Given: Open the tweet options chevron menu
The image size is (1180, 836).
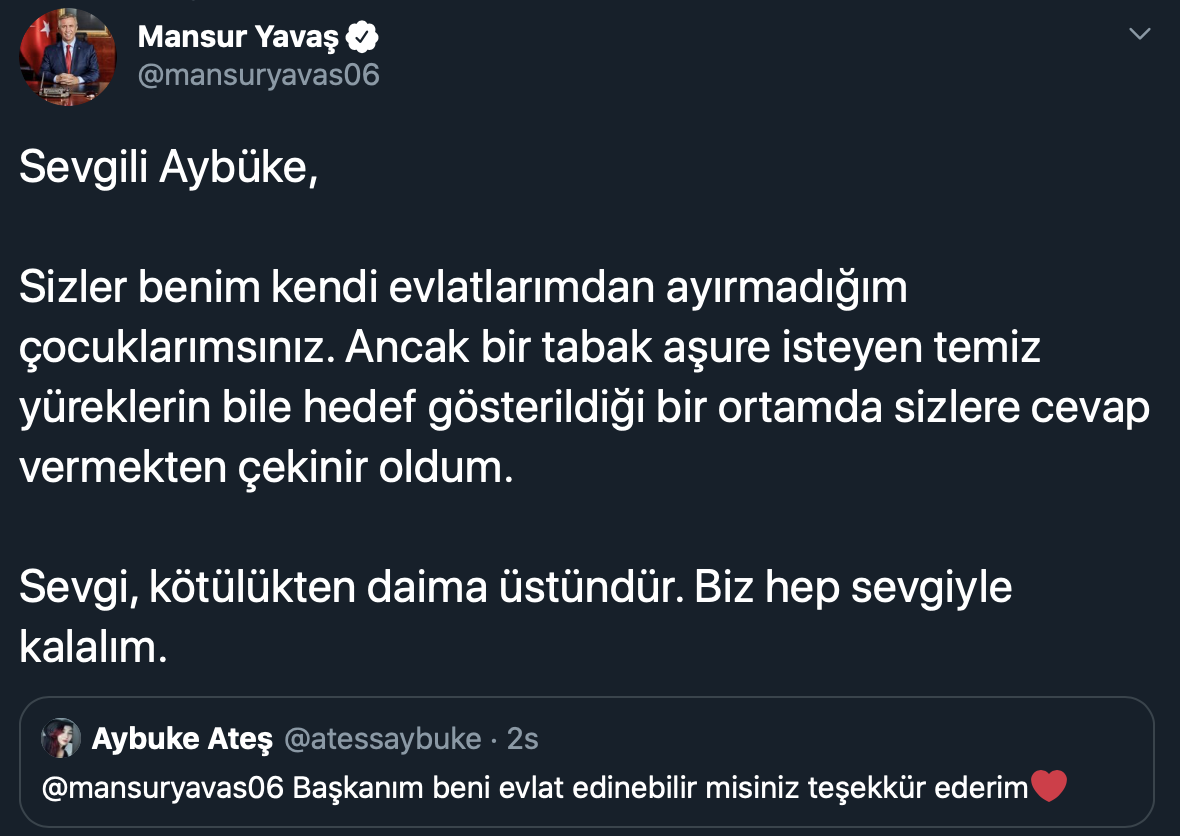Looking at the screenshot, I should [x=1139, y=35].
